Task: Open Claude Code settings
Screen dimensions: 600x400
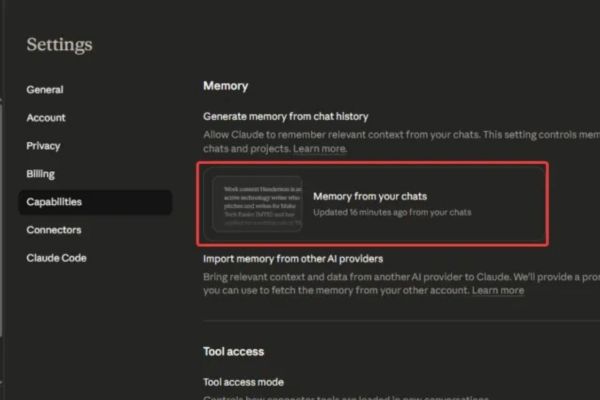Action: click(x=57, y=258)
